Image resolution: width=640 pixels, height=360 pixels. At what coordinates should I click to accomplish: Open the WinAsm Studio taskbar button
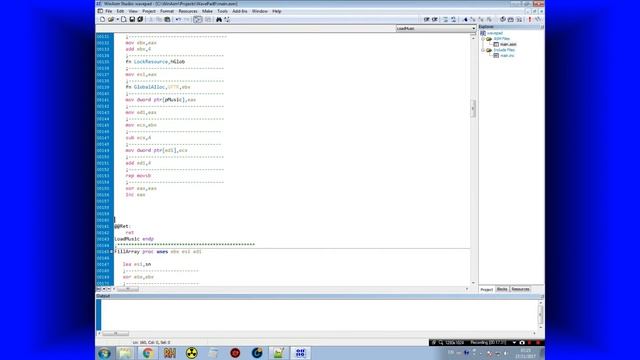(300, 353)
